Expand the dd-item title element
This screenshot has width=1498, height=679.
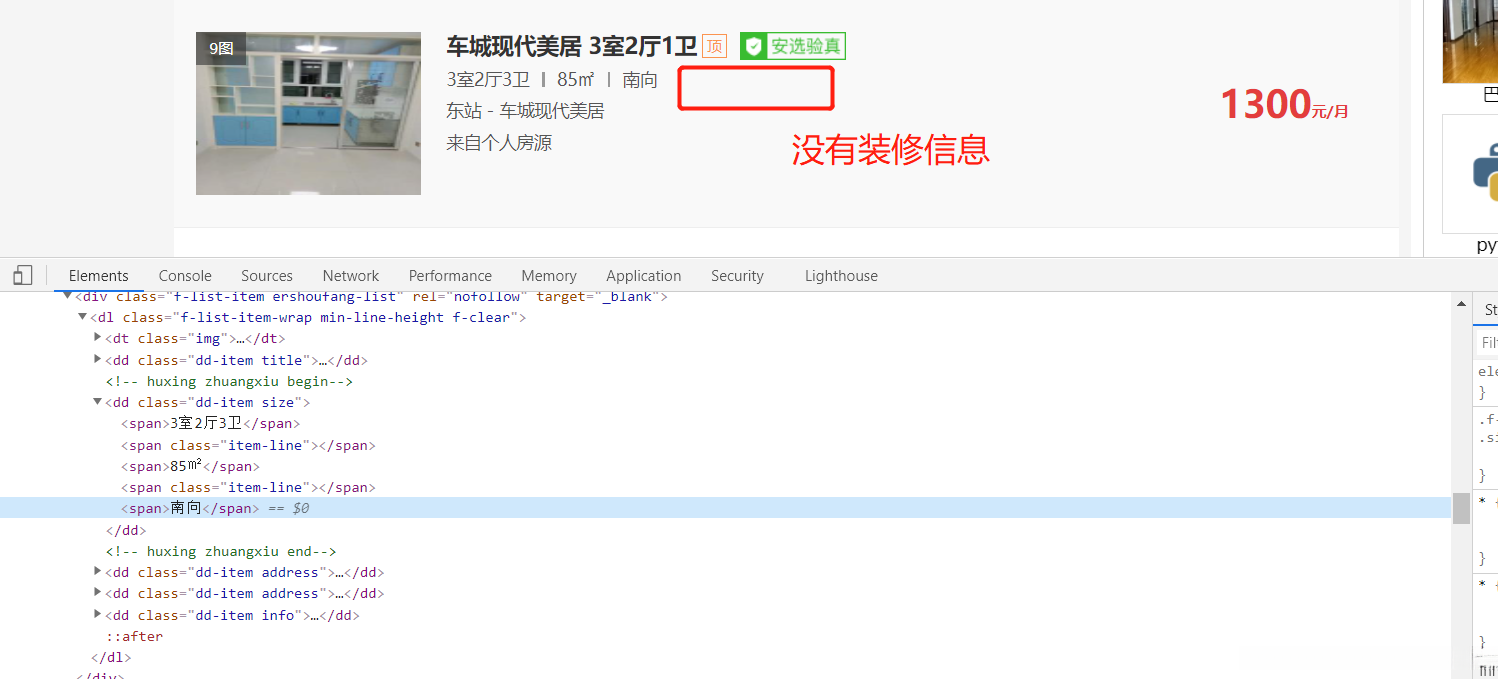[97, 359]
